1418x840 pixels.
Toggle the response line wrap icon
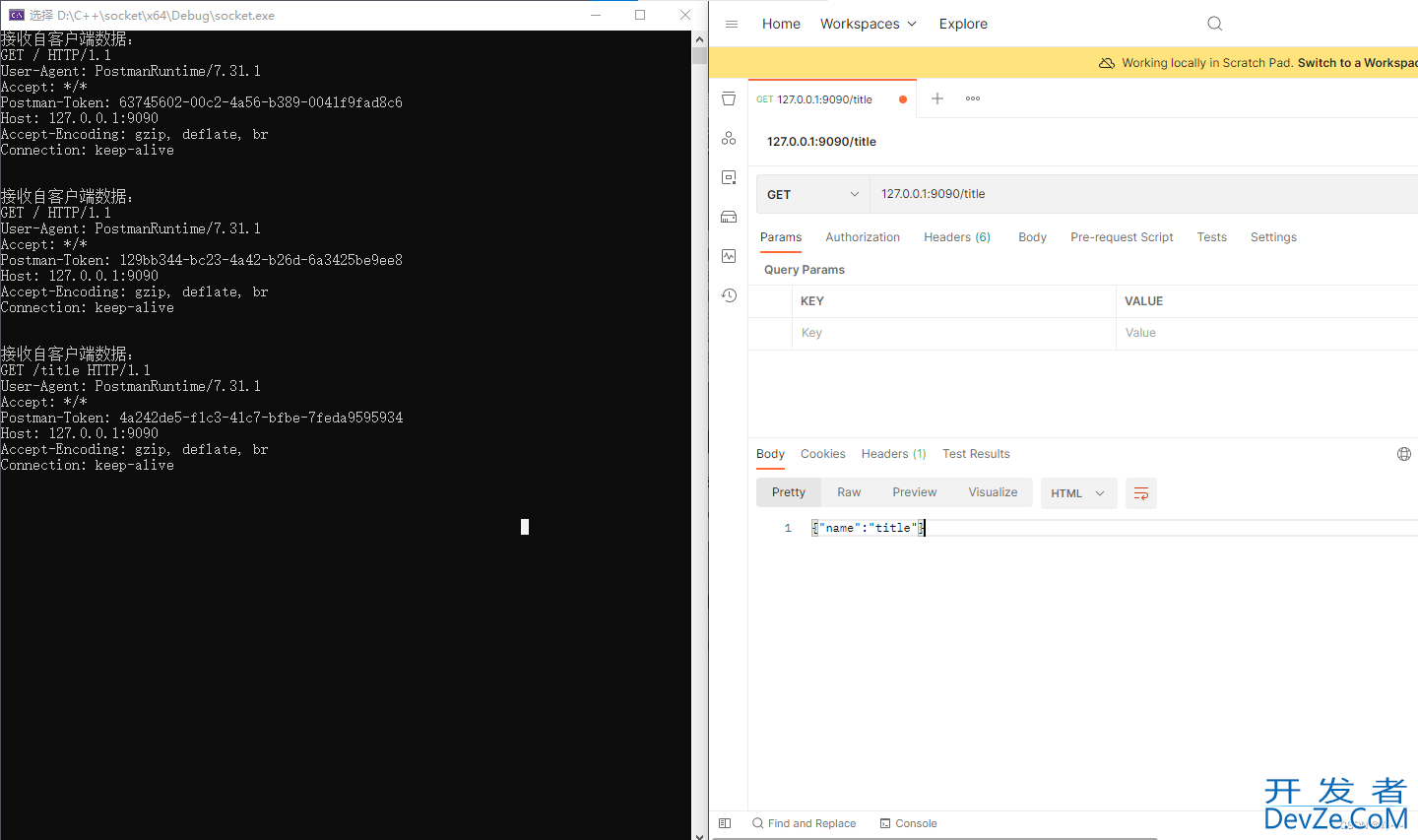point(1141,493)
